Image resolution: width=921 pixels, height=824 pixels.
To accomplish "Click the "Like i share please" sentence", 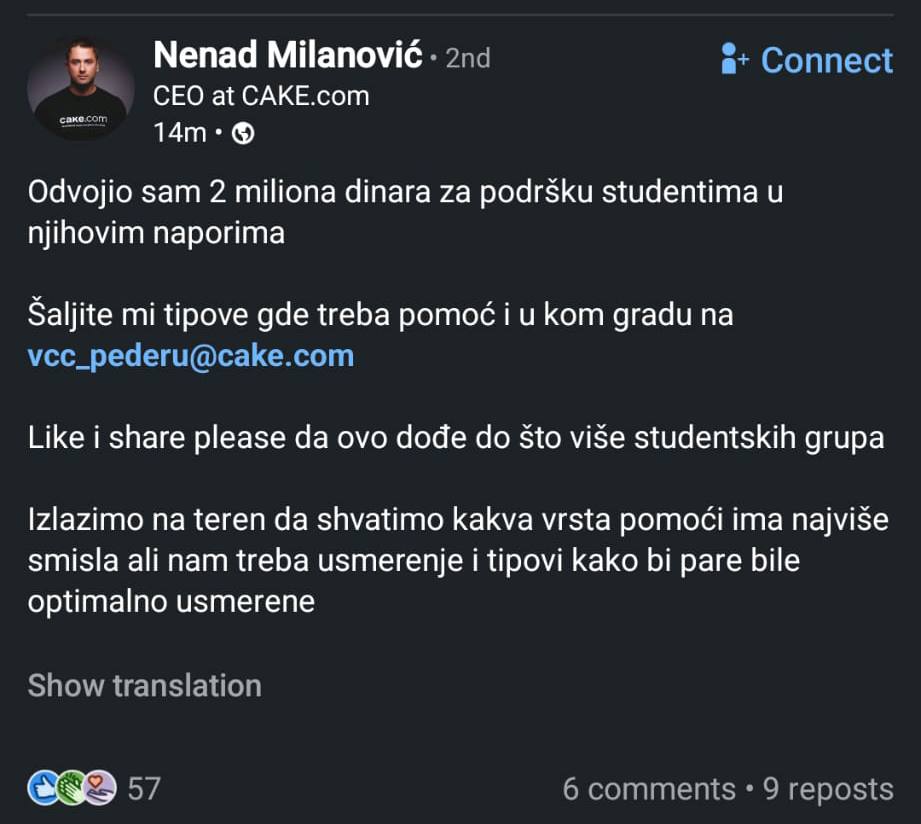I will [455, 438].
